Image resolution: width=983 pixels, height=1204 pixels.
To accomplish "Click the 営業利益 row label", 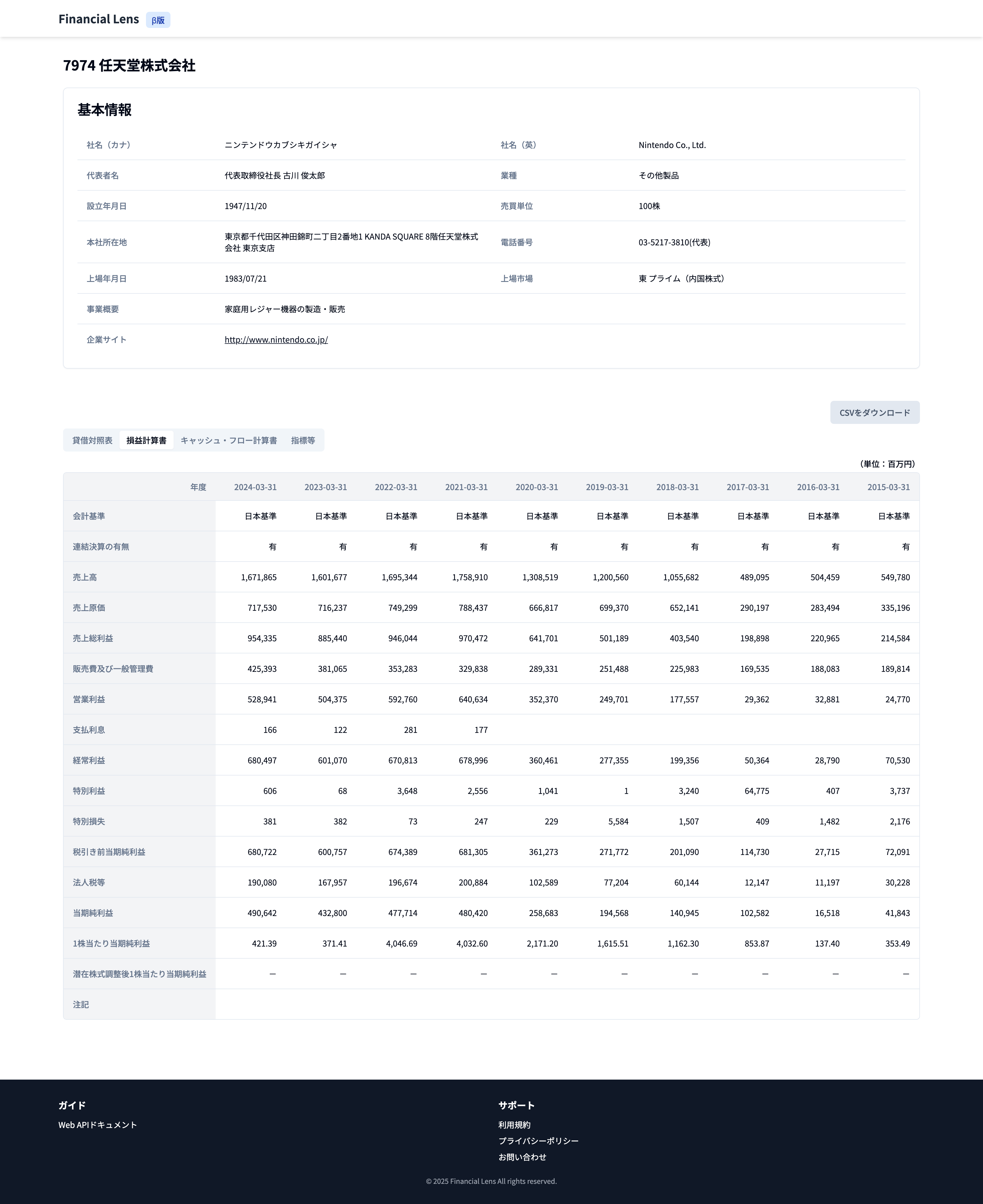I will point(89,699).
